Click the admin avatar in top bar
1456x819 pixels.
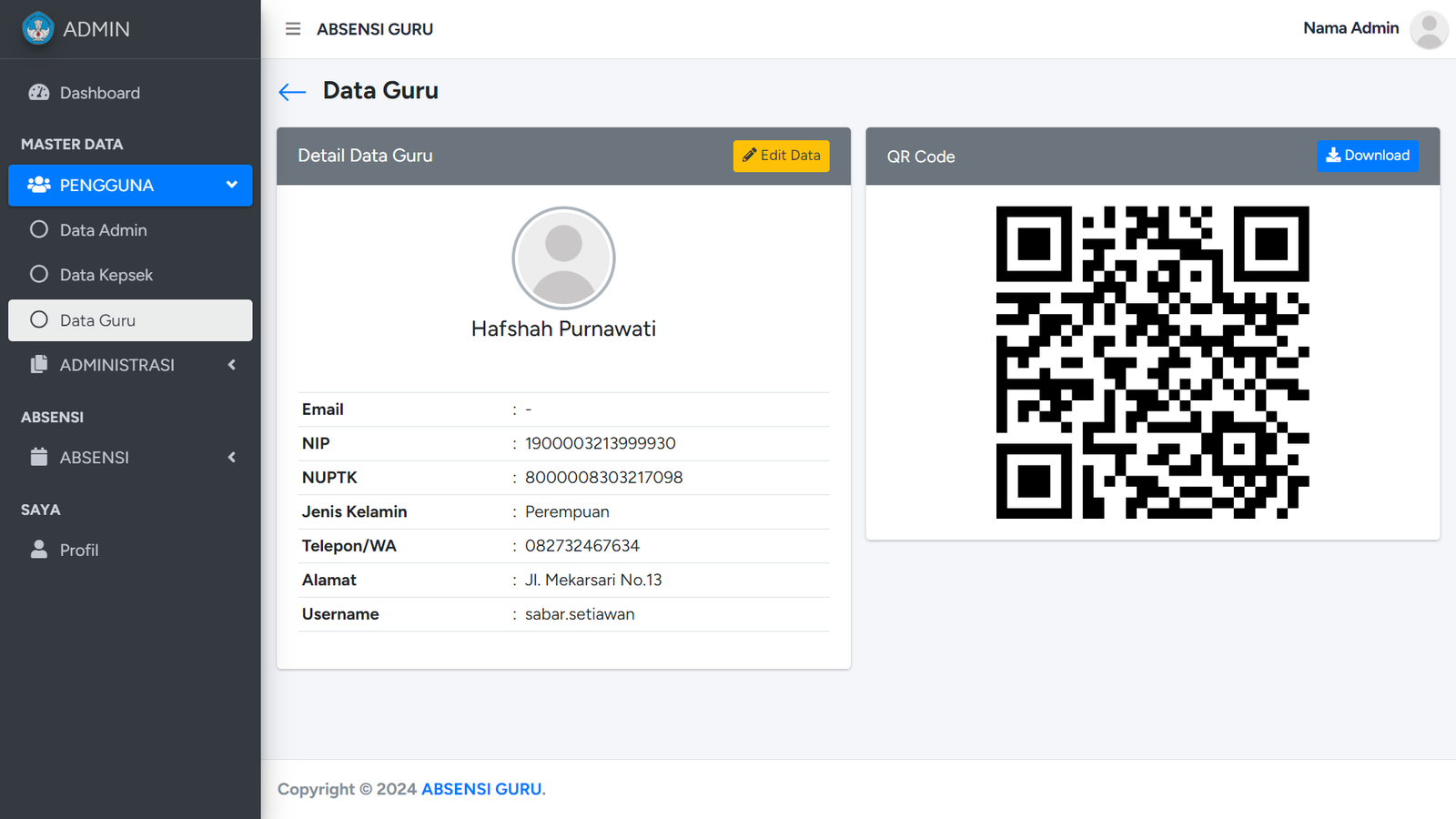[1428, 29]
